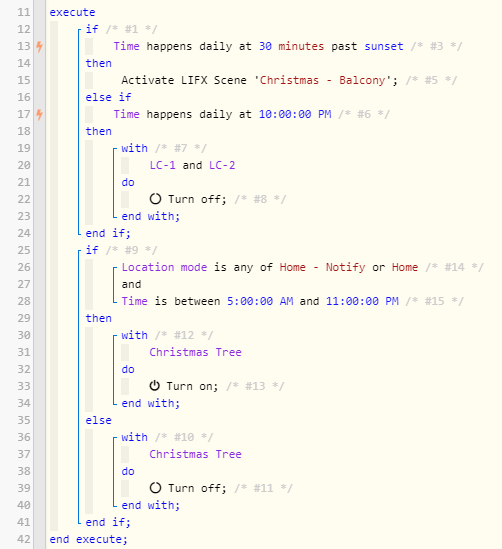502x549 pixels.
Task: Click the 11:00:00 PM end time
Action: (x=362, y=301)
